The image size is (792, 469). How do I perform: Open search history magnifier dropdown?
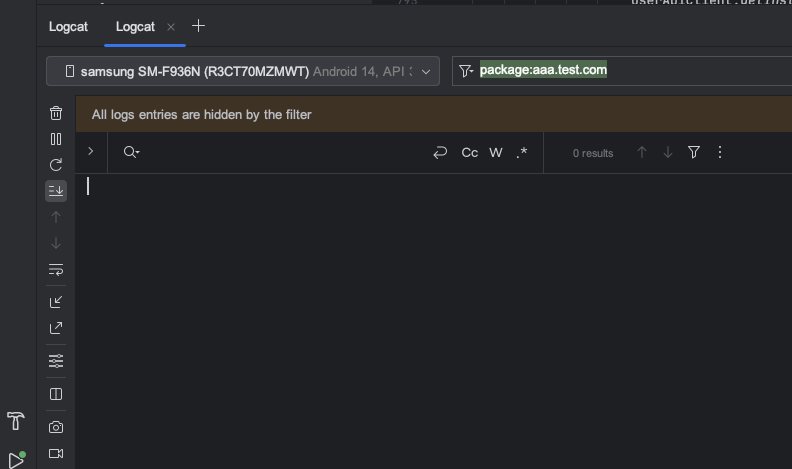click(x=131, y=152)
